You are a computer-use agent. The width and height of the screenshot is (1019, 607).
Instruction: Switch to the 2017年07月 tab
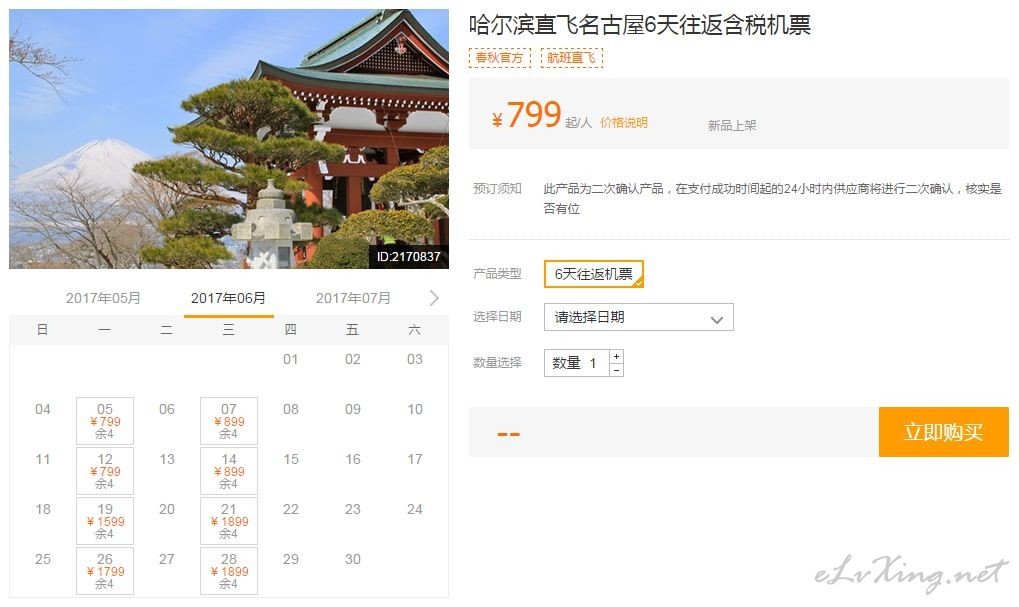pos(353,298)
